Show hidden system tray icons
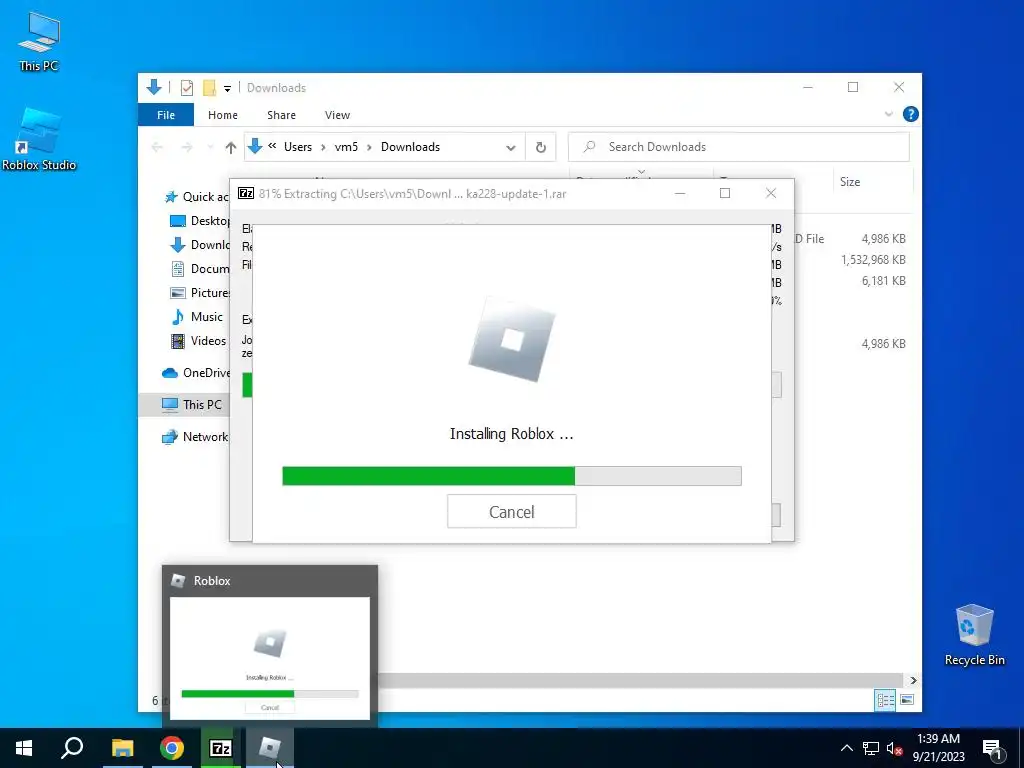1024x768 pixels. pyautogui.click(x=846, y=748)
